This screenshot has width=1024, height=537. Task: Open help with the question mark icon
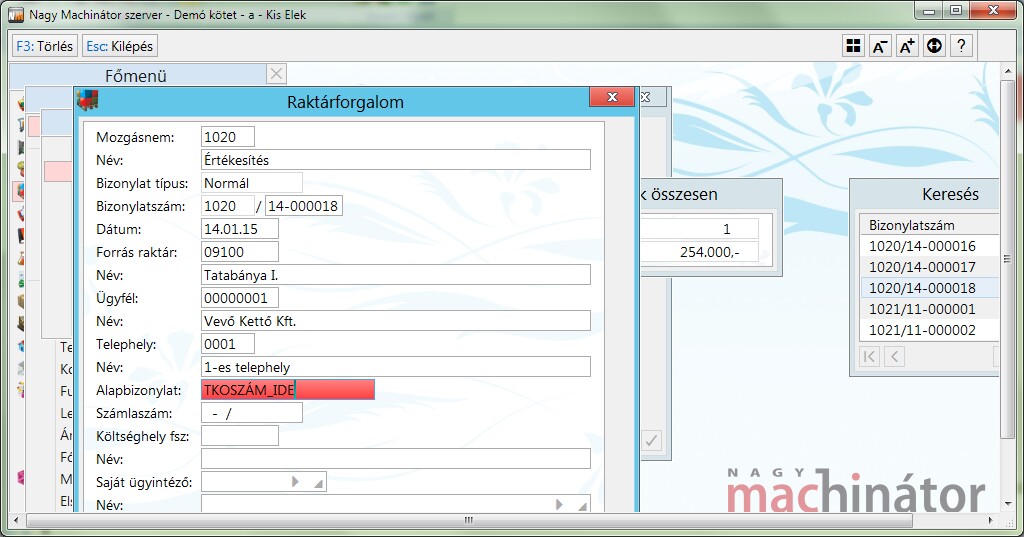961,46
